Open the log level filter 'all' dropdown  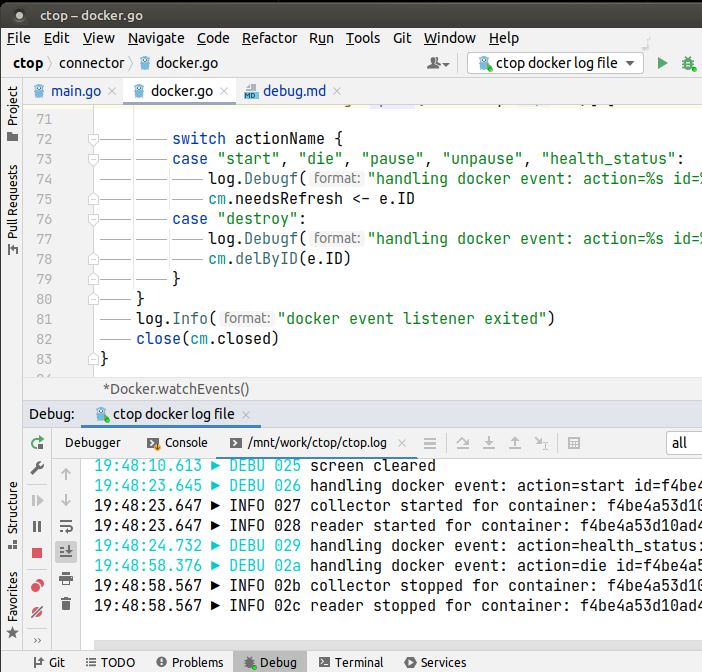(x=684, y=443)
